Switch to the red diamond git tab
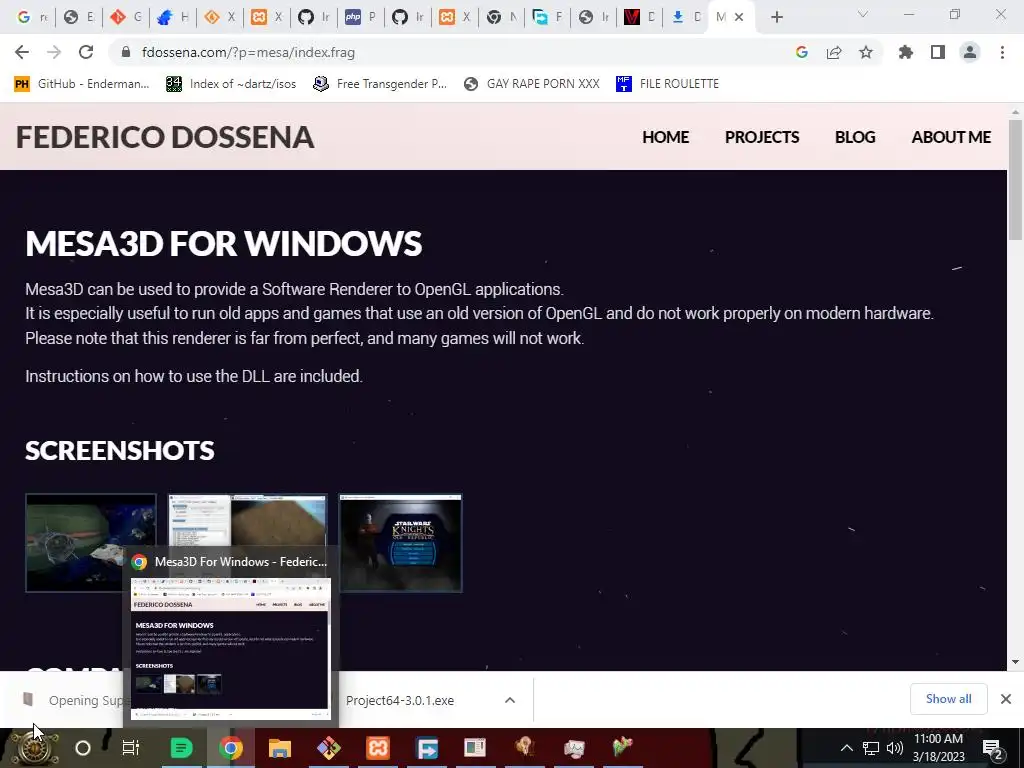The image size is (1024, 768). (x=125, y=17)
